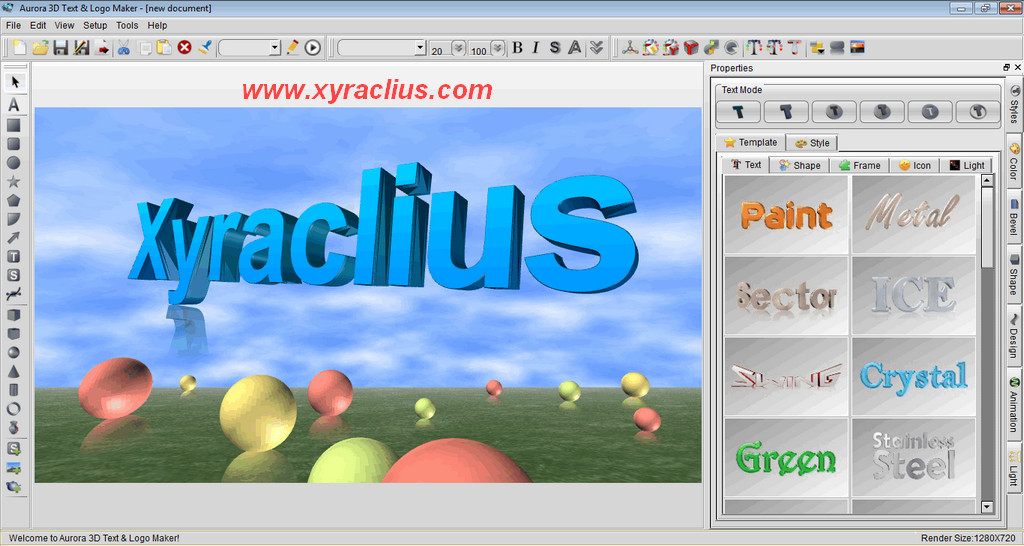Select the text button 'T' shape tool
The image size is (1024, 546).
click(x=14, y=257)
